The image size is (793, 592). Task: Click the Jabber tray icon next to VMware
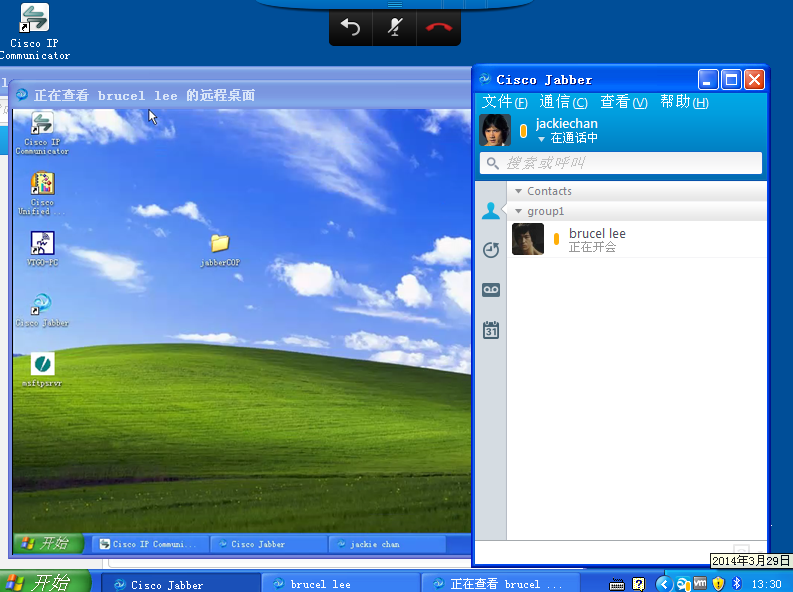[683, 584]
